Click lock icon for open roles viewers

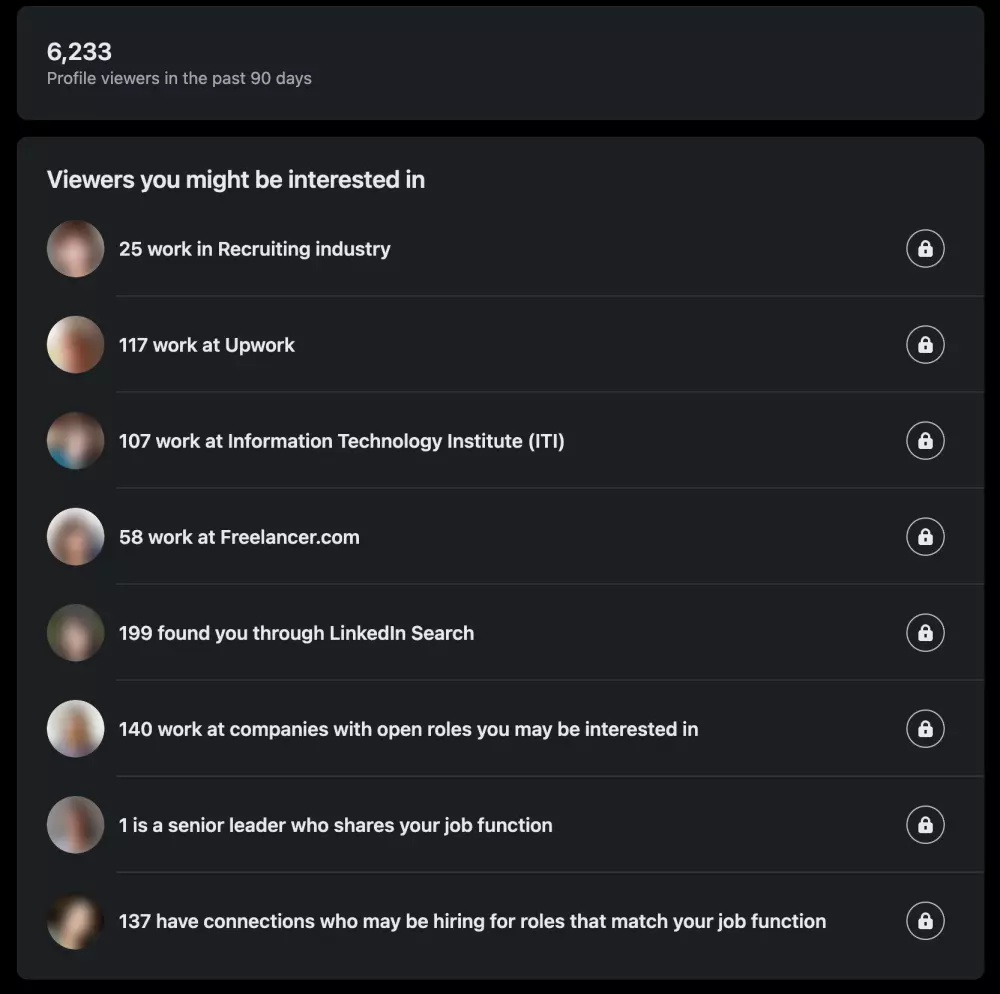pyautogui.click(x=925, y=729)
